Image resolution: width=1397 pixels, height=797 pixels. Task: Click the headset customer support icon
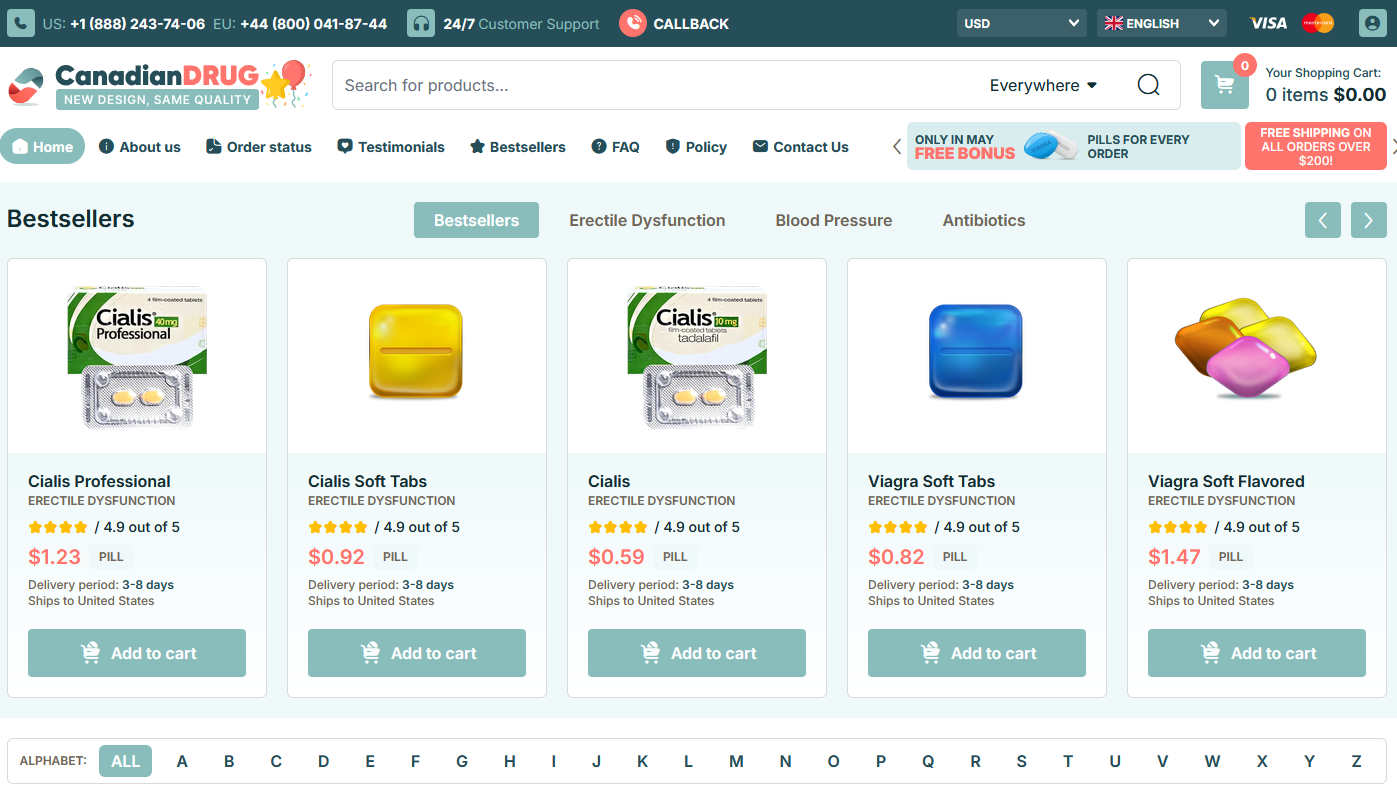[421, 23]
